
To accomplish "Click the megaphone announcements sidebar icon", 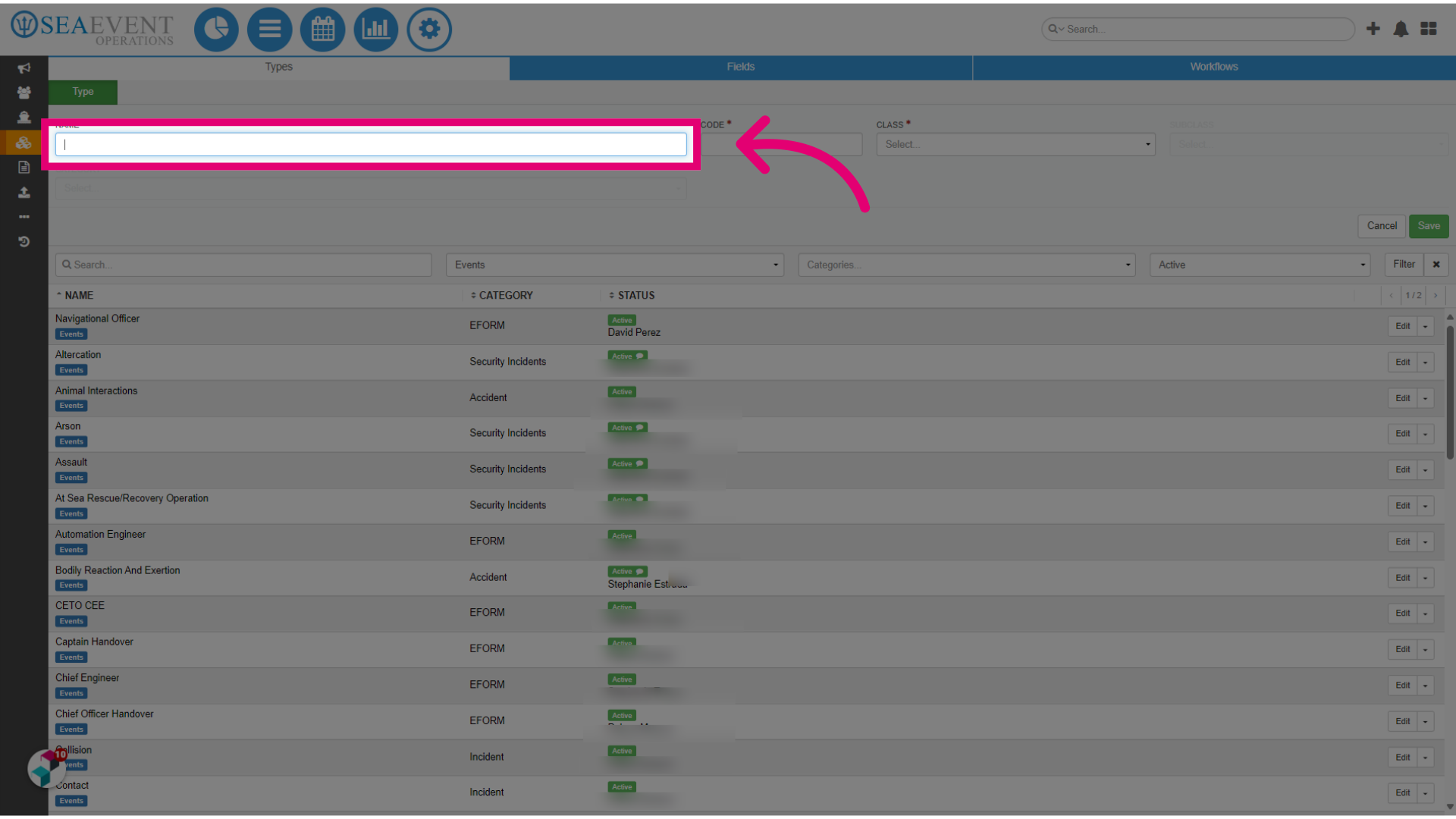I will [x=24, y=68].
